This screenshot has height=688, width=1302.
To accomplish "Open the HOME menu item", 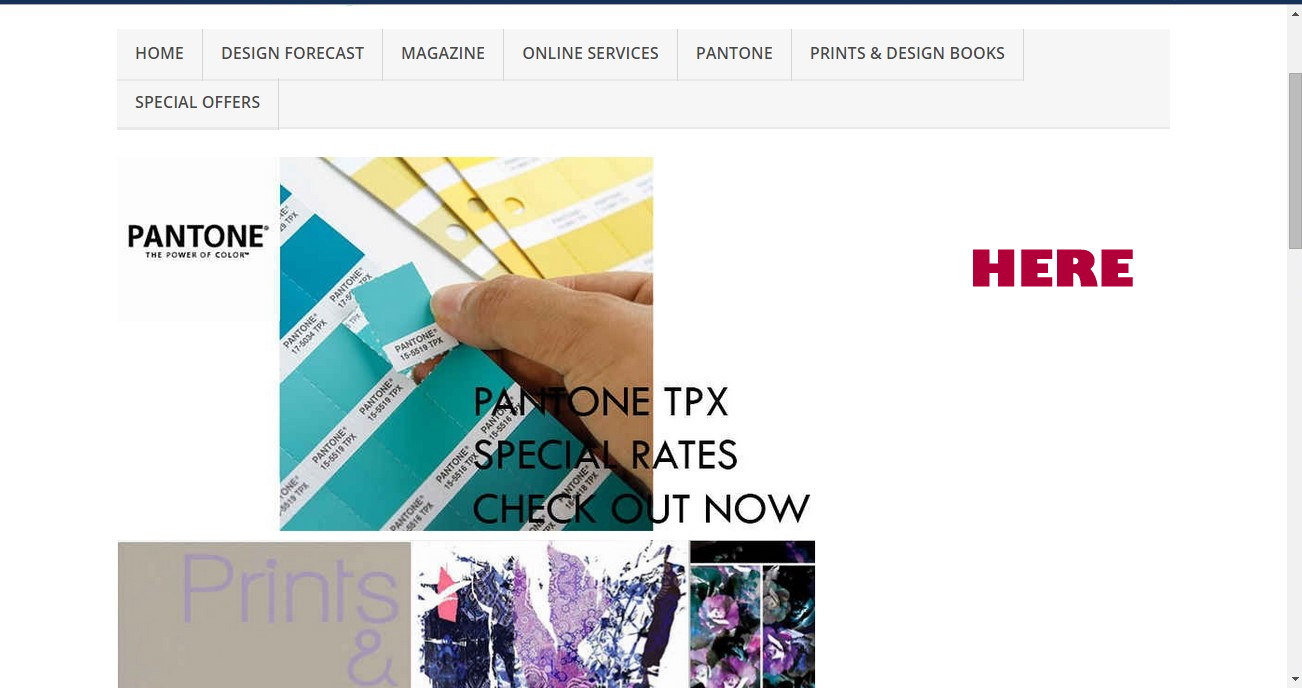I will click(x=160, y=54).
